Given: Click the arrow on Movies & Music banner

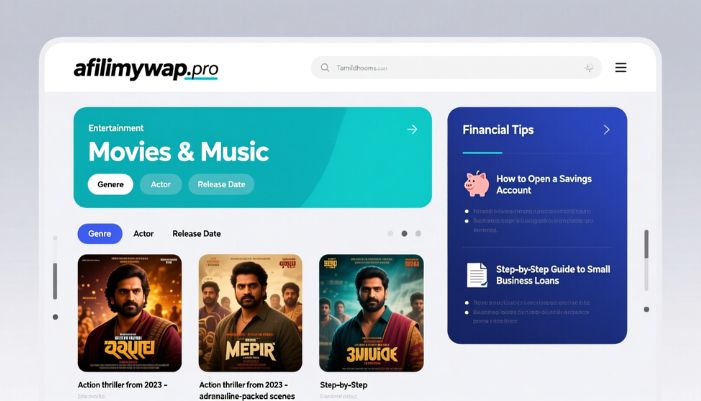Looking at the screenshot, I should coord(412,130).
